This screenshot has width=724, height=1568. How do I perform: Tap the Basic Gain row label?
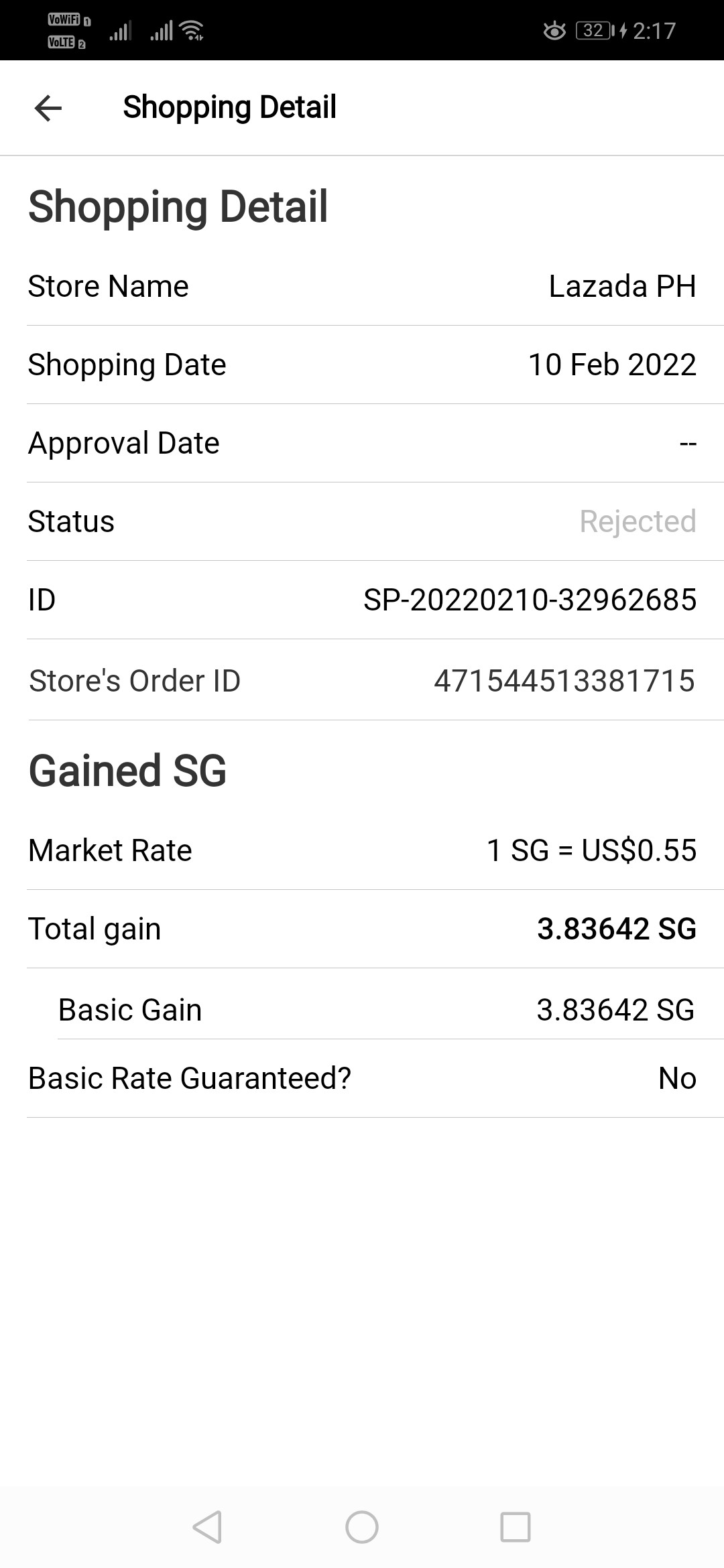[x=130, y=1010]
